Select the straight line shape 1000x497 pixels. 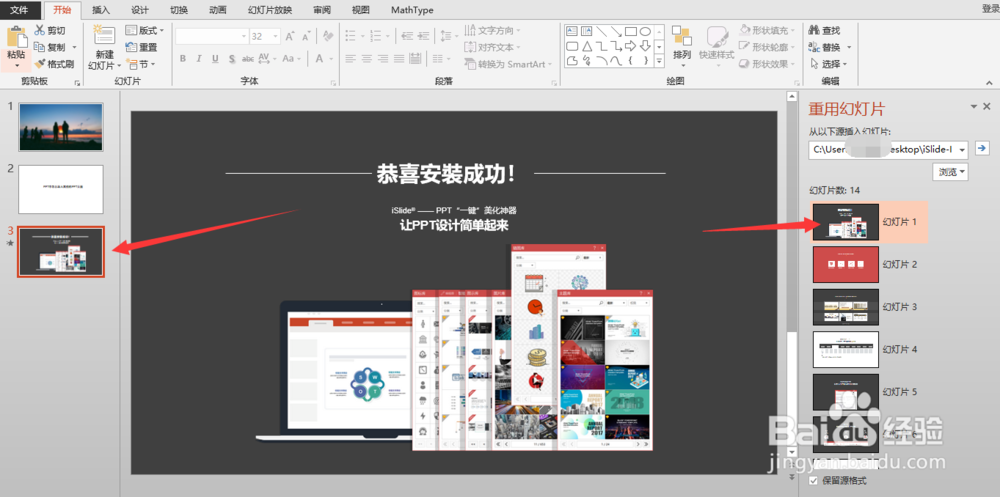tap(601, 31)
